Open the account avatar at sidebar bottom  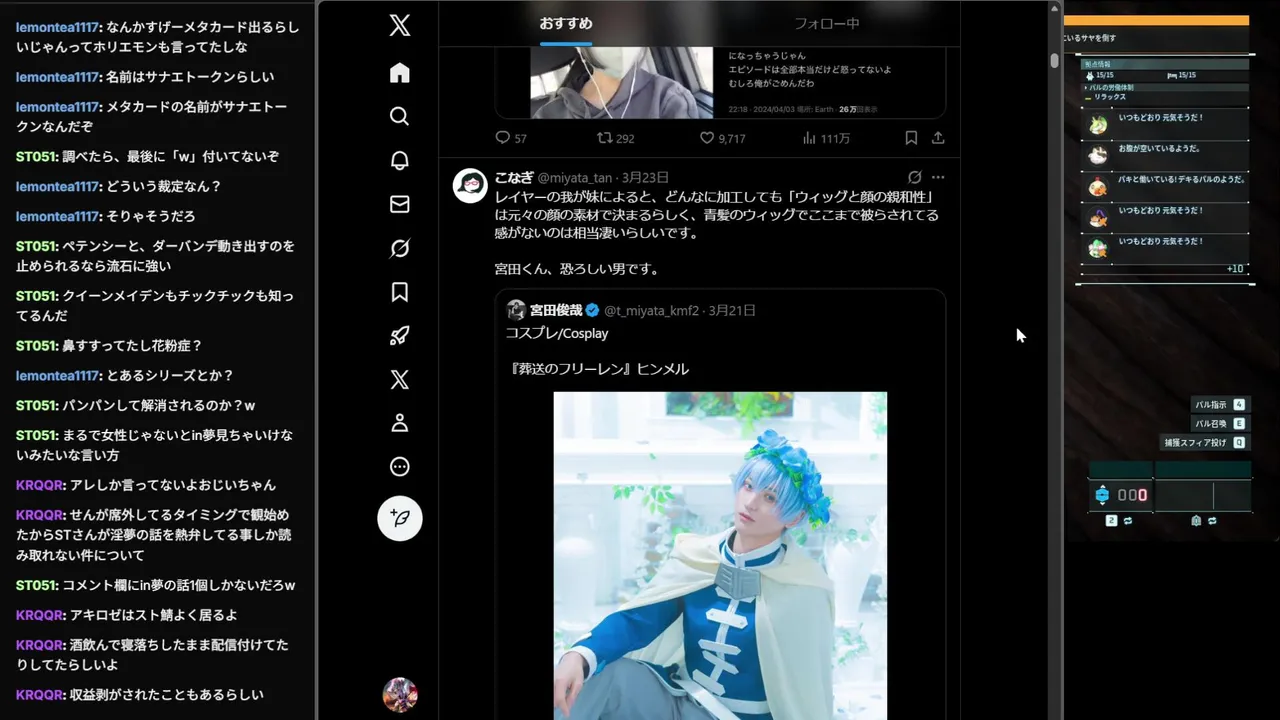(399, 694)
